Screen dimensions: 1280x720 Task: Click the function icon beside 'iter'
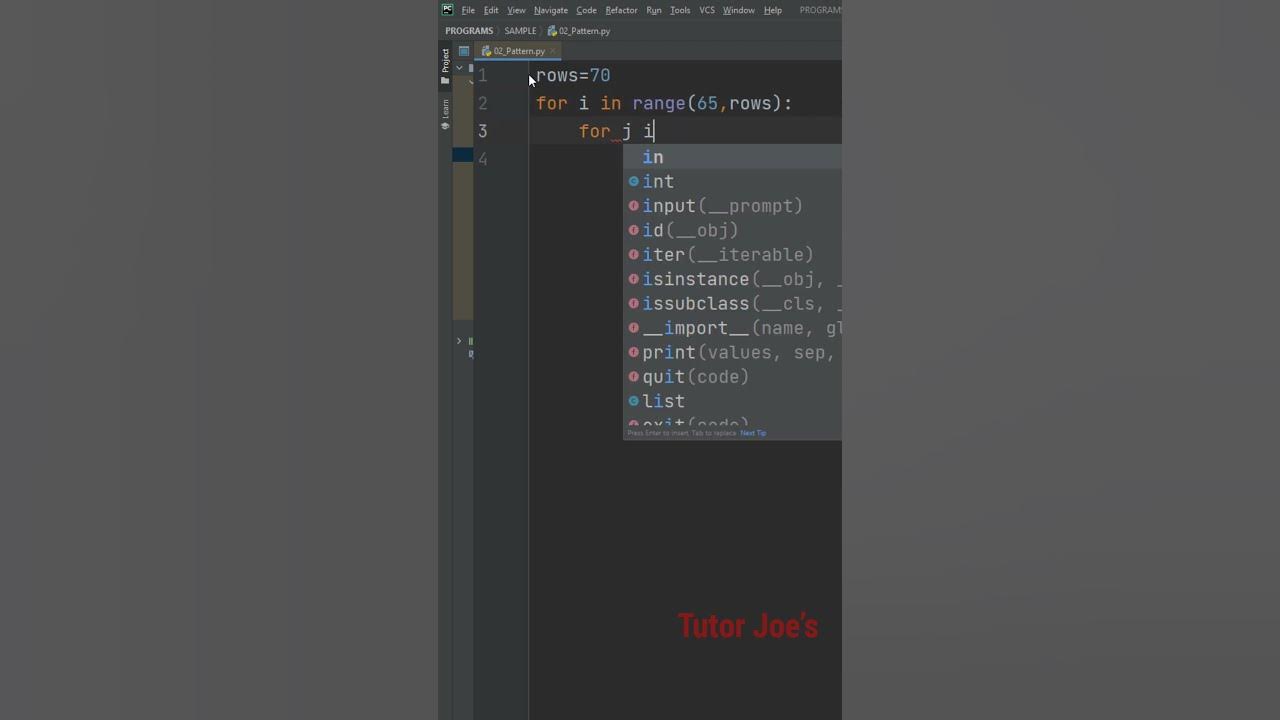(x=633, y=255)
